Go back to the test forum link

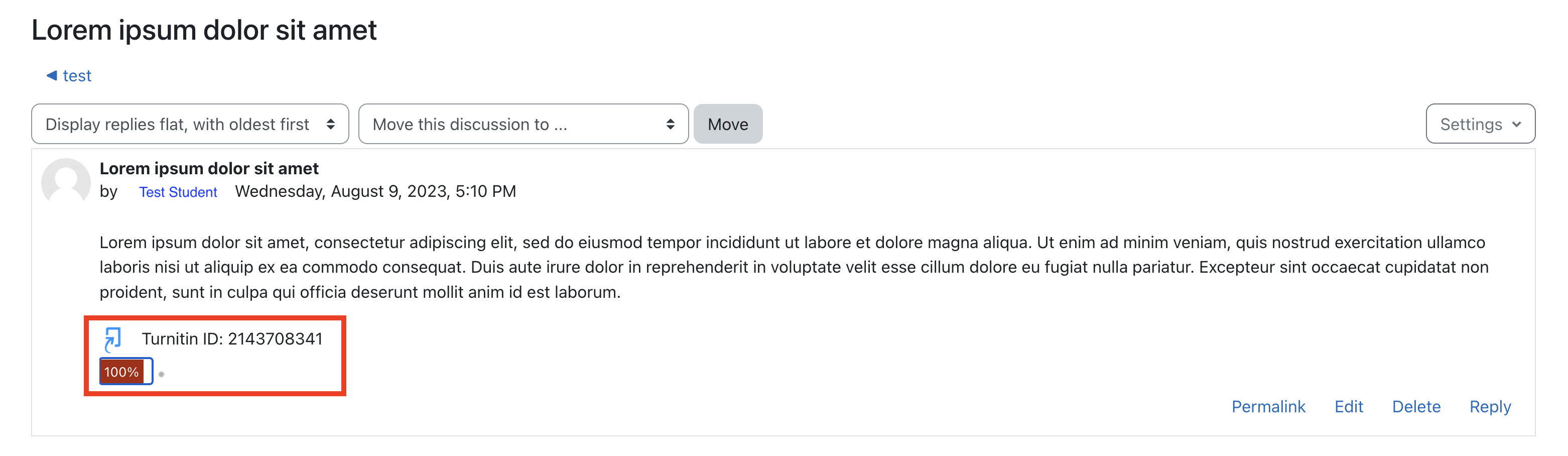pos(77,75)
